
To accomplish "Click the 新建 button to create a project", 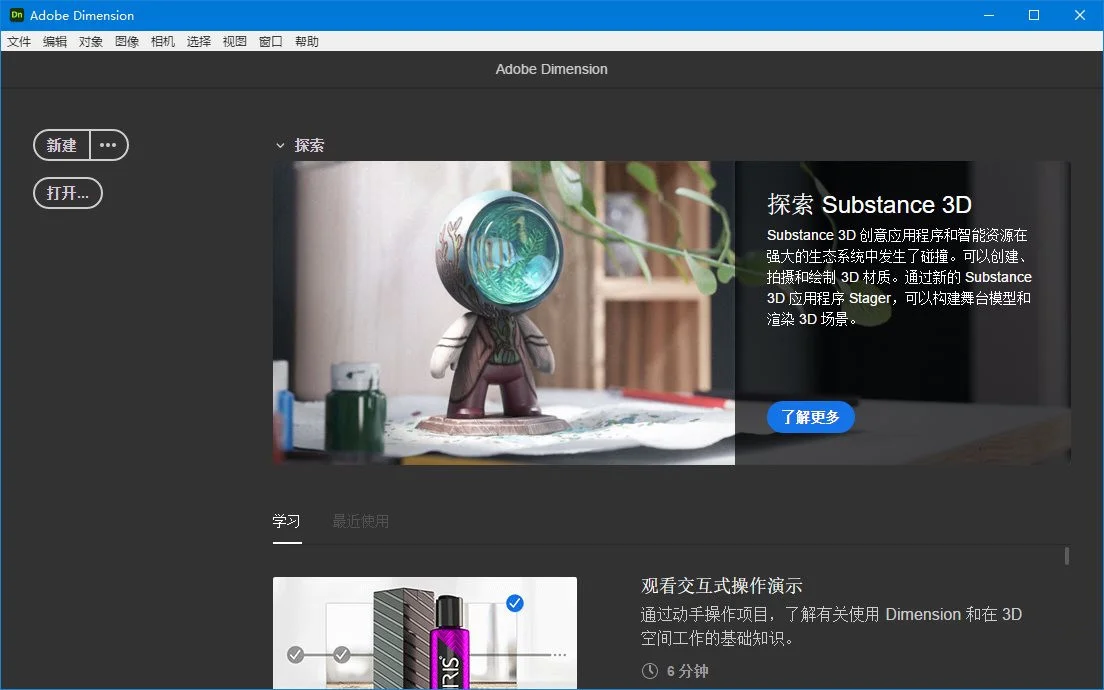I will tap(61, 145).
